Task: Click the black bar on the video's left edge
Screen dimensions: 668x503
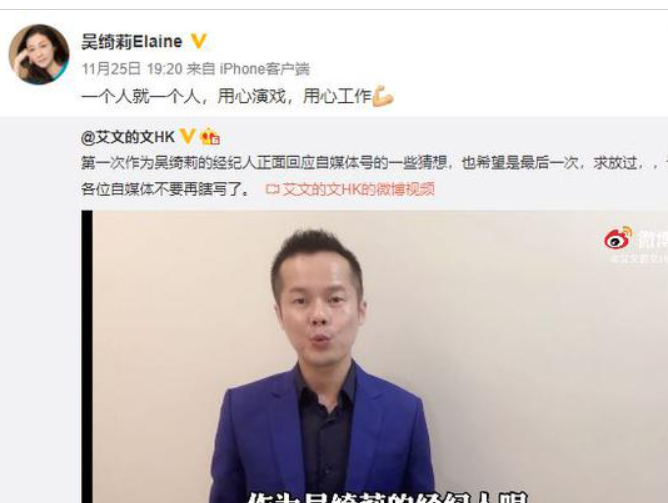Action: pyautogui.click(x=87, y=356)
